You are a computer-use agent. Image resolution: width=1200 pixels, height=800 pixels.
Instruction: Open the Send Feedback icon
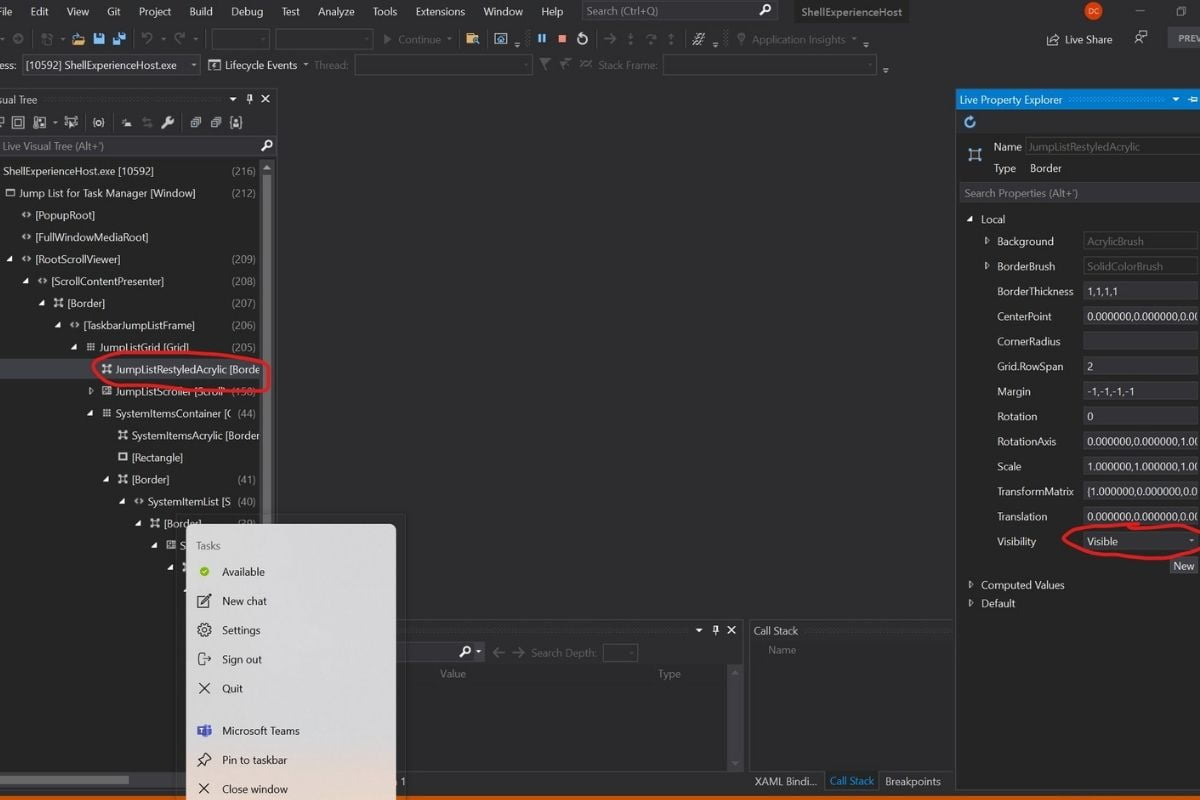coord(1141,38)
